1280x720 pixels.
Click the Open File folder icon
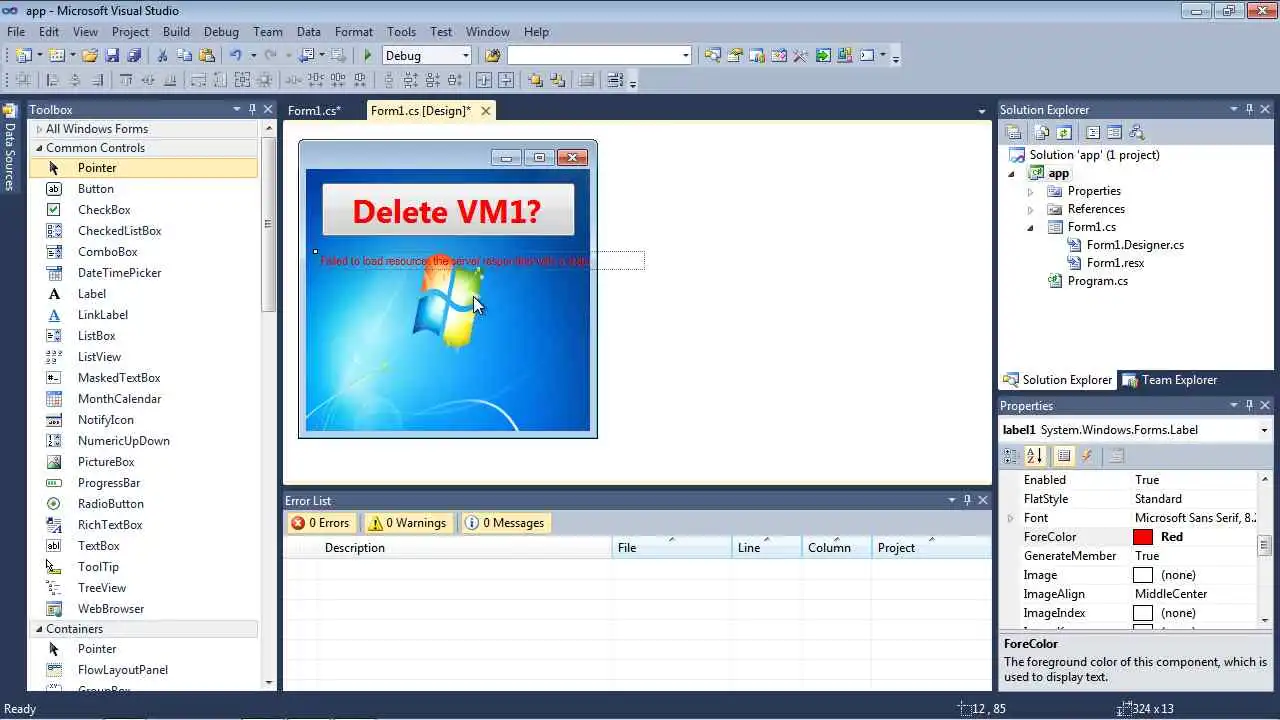[90, 55]
